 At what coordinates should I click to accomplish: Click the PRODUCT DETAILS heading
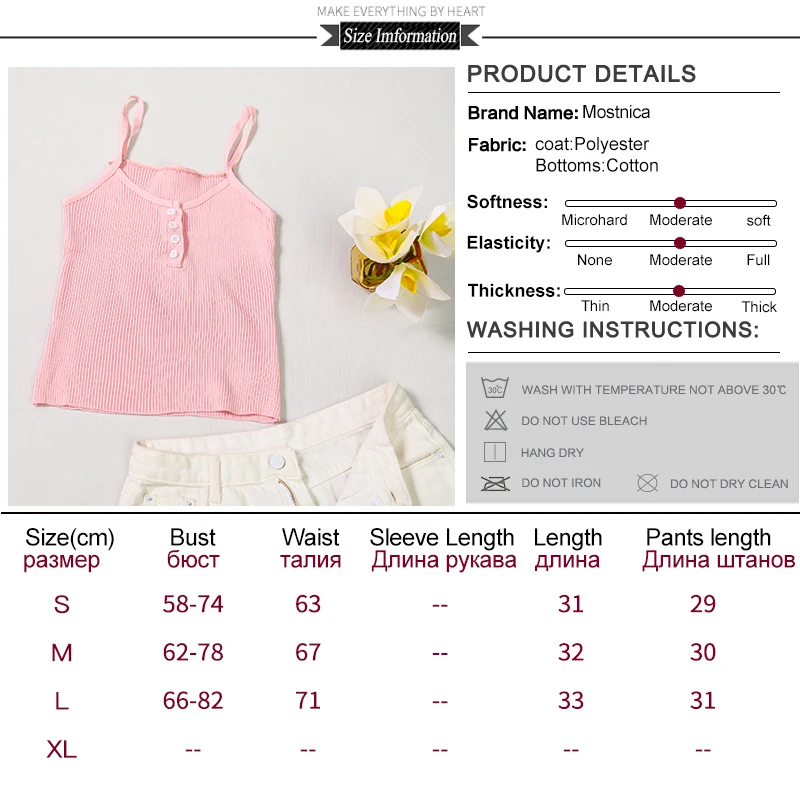(x=582, y=74)
